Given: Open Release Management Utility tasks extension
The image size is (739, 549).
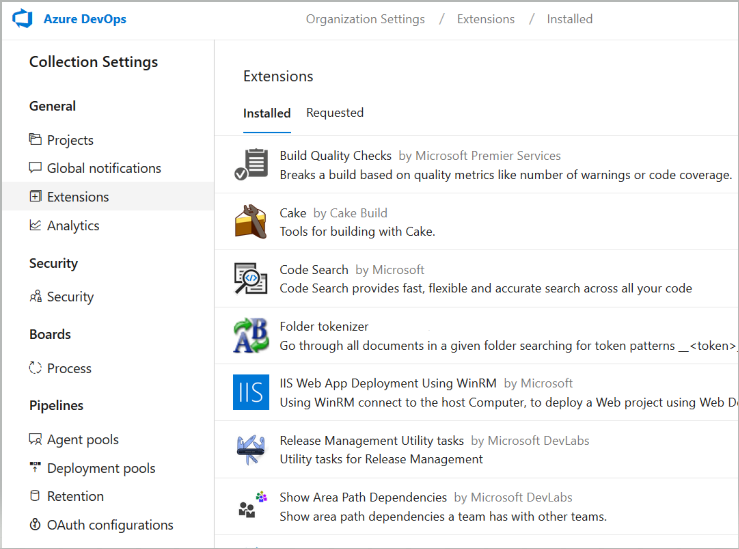Looking at the screenshot, I should tap(371, 441).
